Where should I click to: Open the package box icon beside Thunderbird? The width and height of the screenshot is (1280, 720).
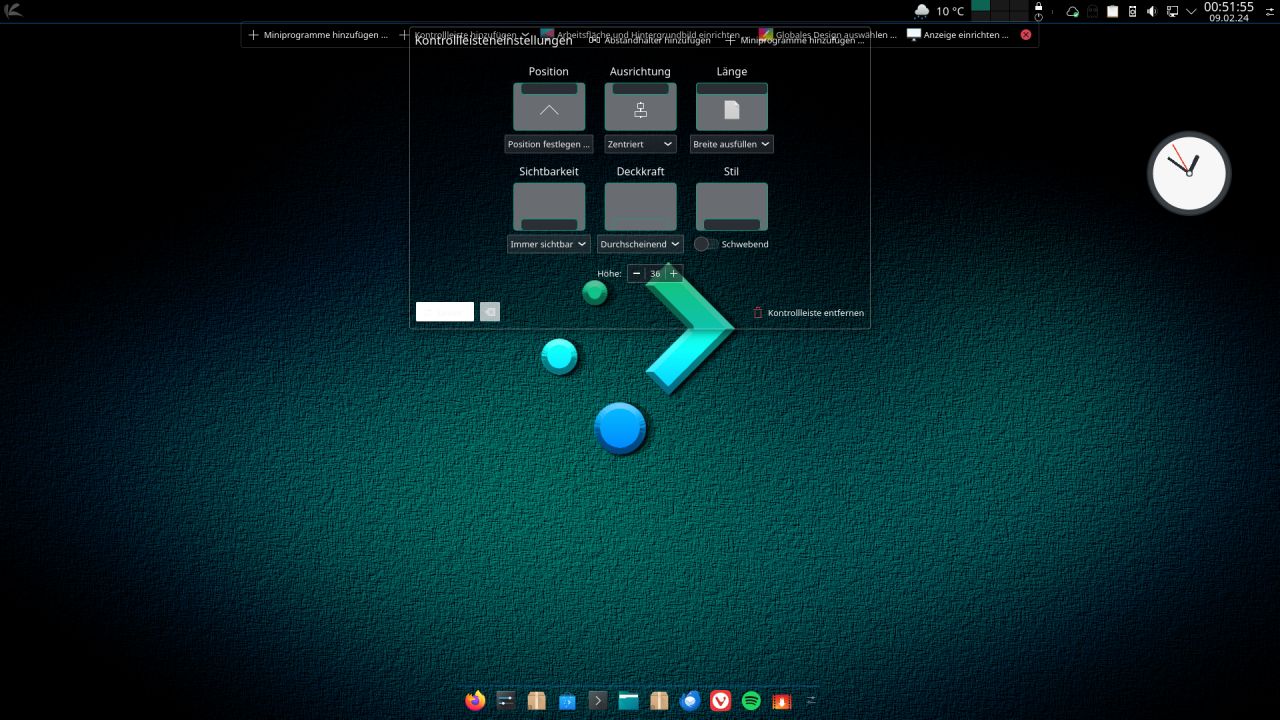click(x=659, y=700)
